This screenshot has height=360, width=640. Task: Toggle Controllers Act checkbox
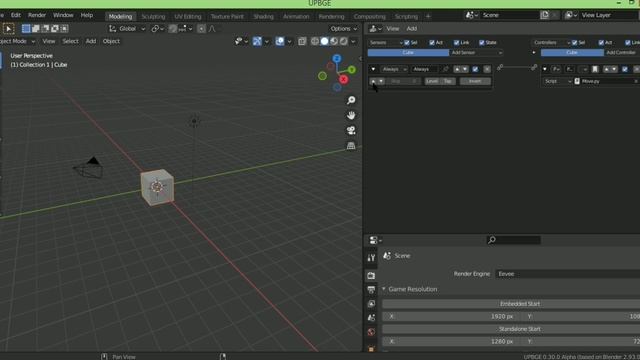tap(601, 42)
